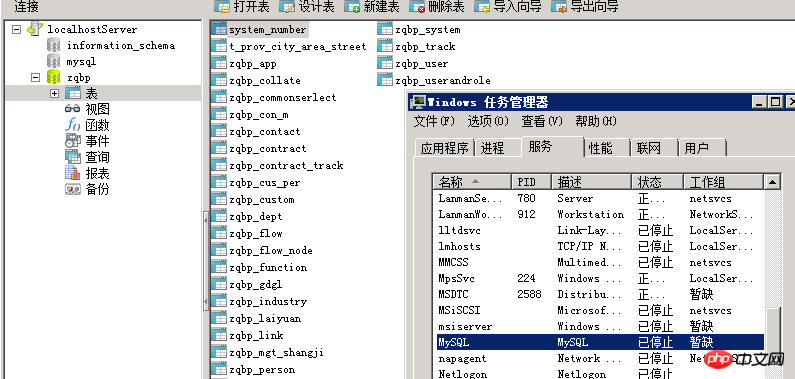Viewport: 795px width, 379px height.
Task: Open the 查看(V) menu in Task Manager
Action: (x=542, y=121)
